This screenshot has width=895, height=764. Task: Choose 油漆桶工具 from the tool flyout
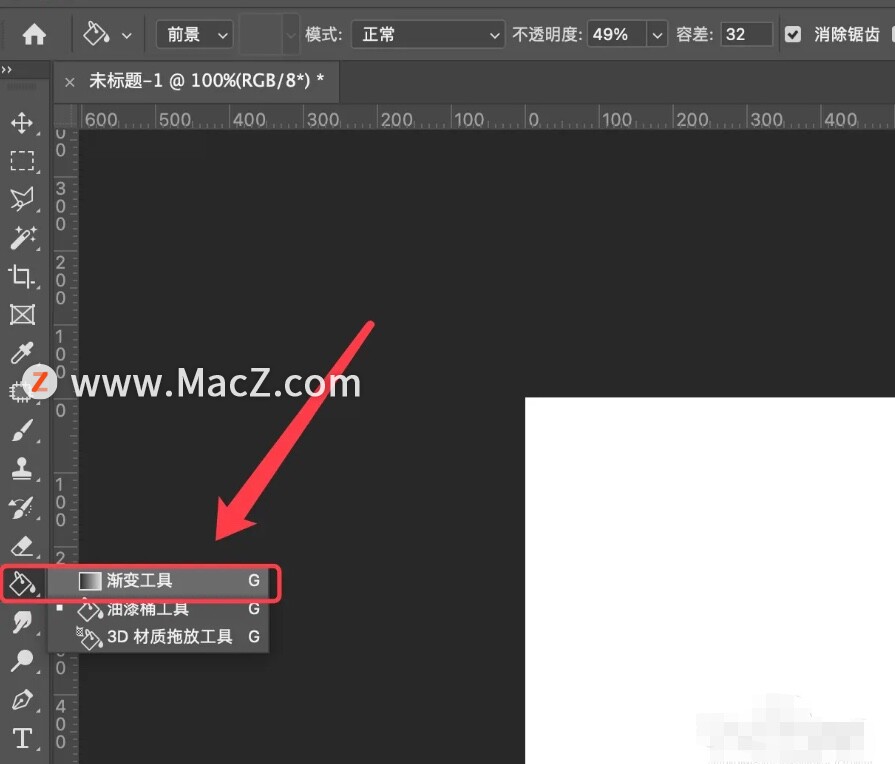point(158,609)
